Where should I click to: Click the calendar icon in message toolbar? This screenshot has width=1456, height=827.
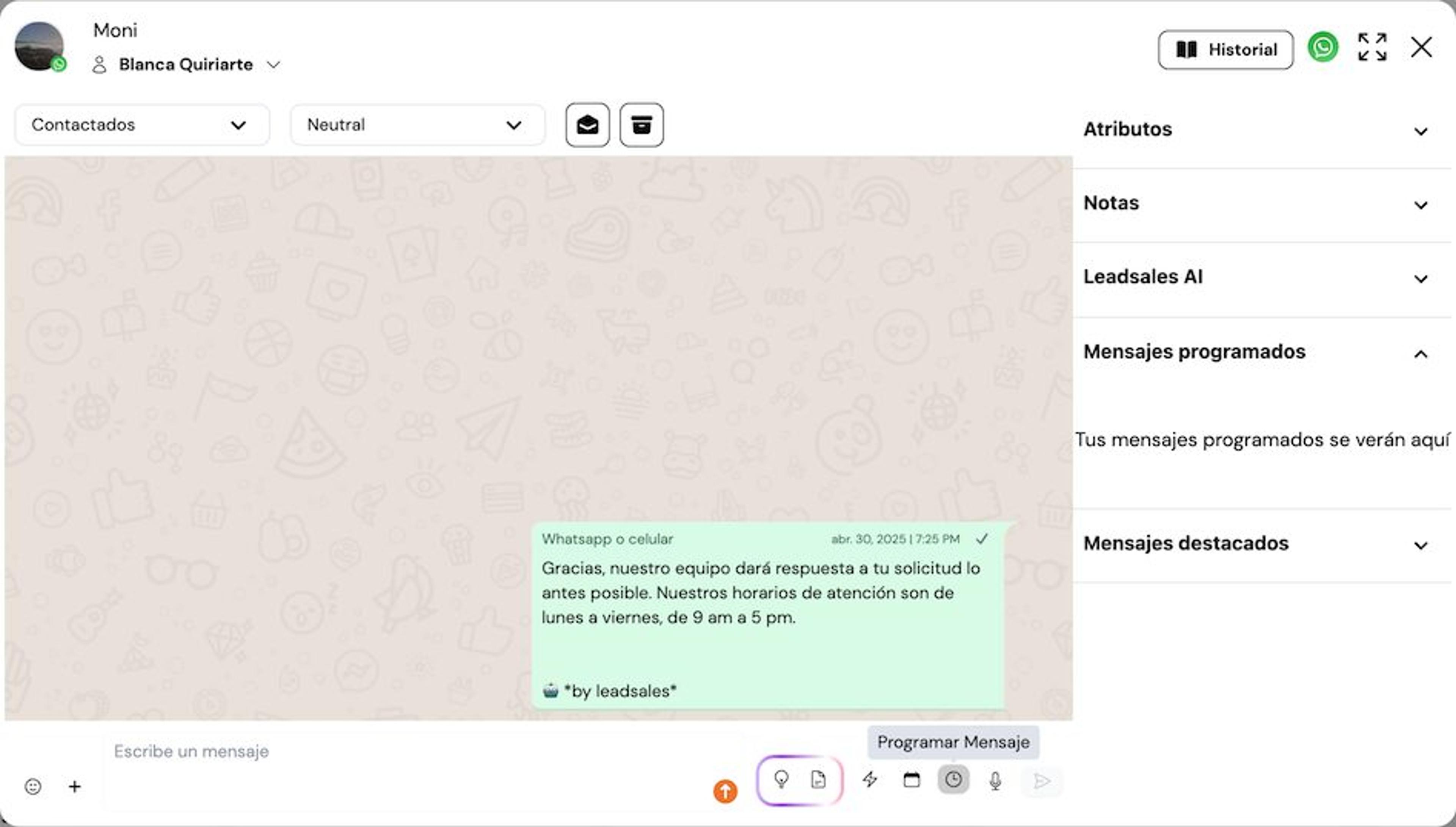(911, 780)
